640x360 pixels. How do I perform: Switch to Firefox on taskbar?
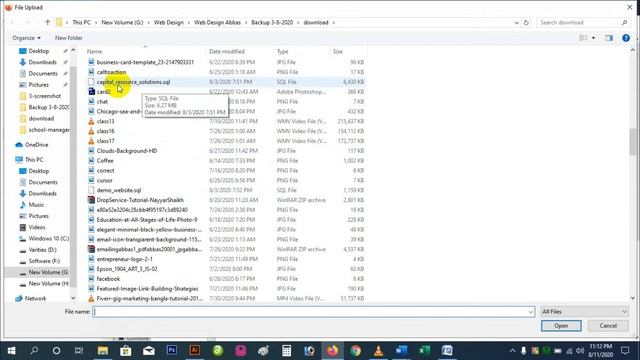[333, 351]
